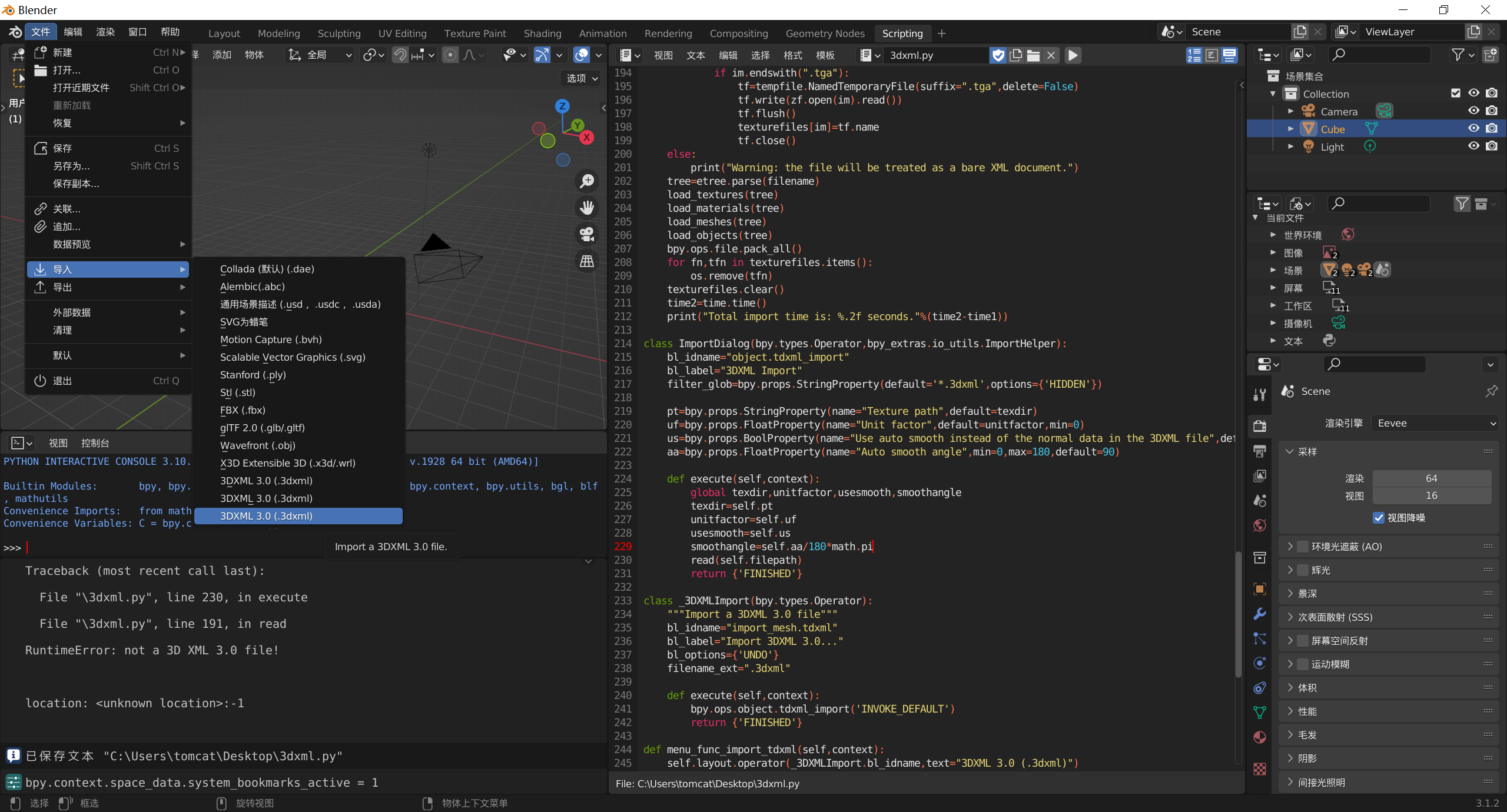The width and height of the screenshot is (1507, 812).
Task: Choose Stanford (.ply) from the import list
Action: 253,375
